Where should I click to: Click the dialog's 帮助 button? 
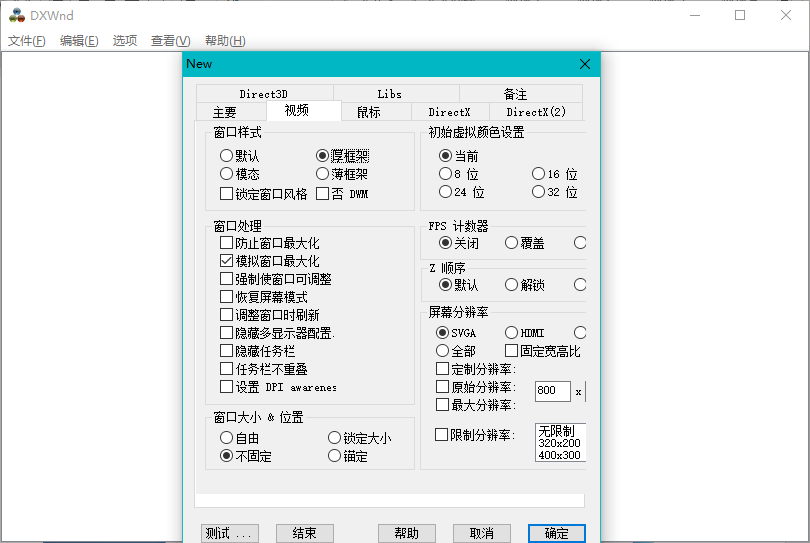point(407,533)
